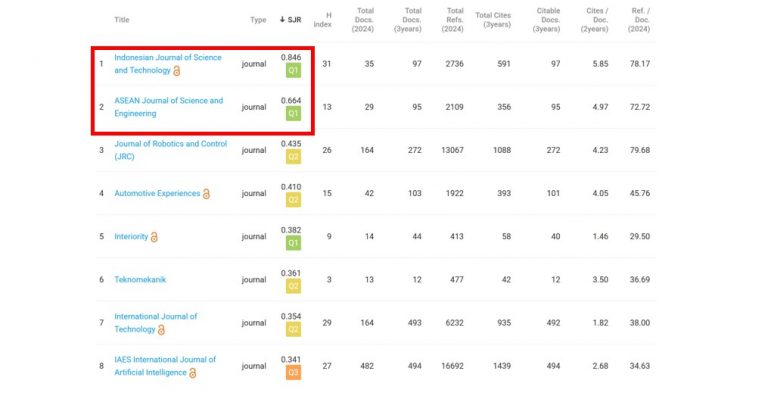Select total docs value 482
768x399 pixels.
coord(367,366)
